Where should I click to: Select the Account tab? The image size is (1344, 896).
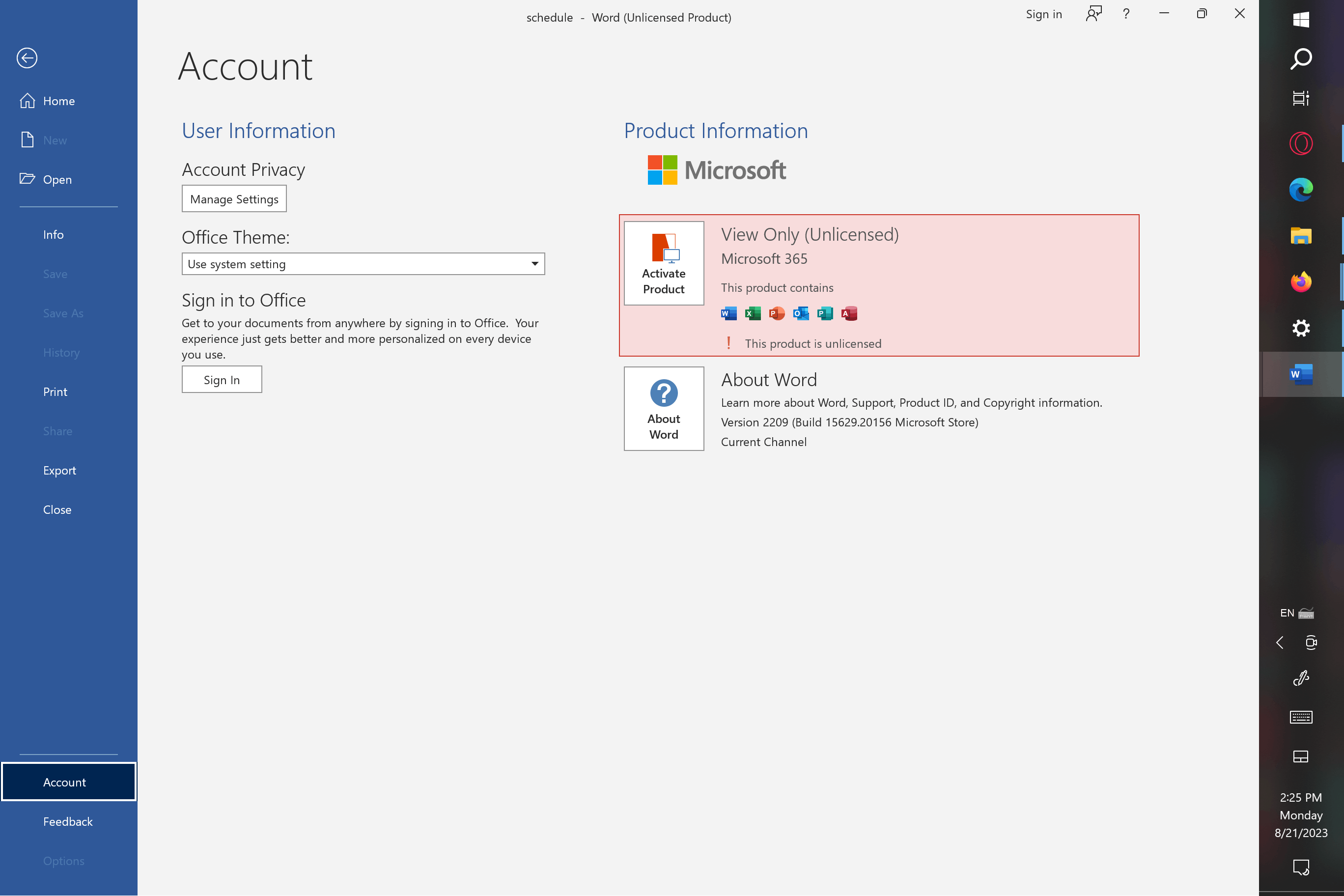(69, 782)
